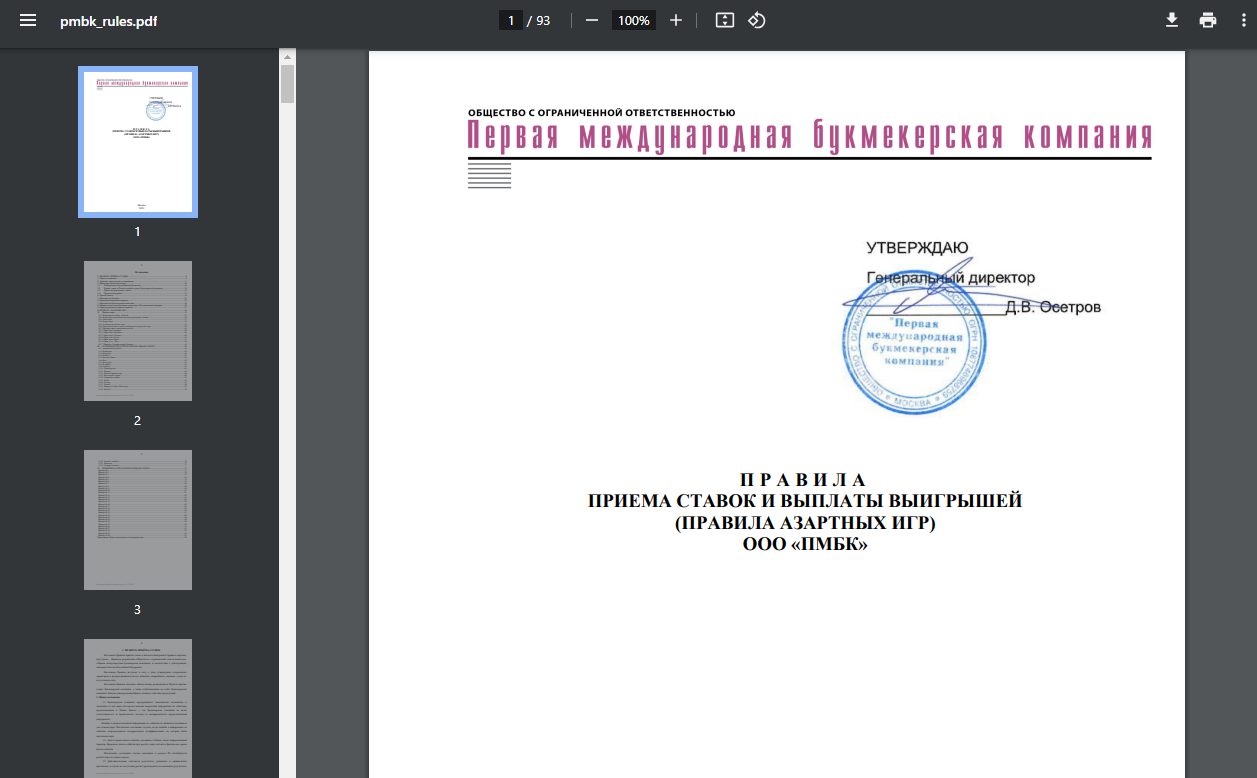The height and width of the screenshot is (778, 1257).
Task: Click the "(ПРАВИЛА АЗАРТНЫХ ИГР)" line
Action: 805,523
